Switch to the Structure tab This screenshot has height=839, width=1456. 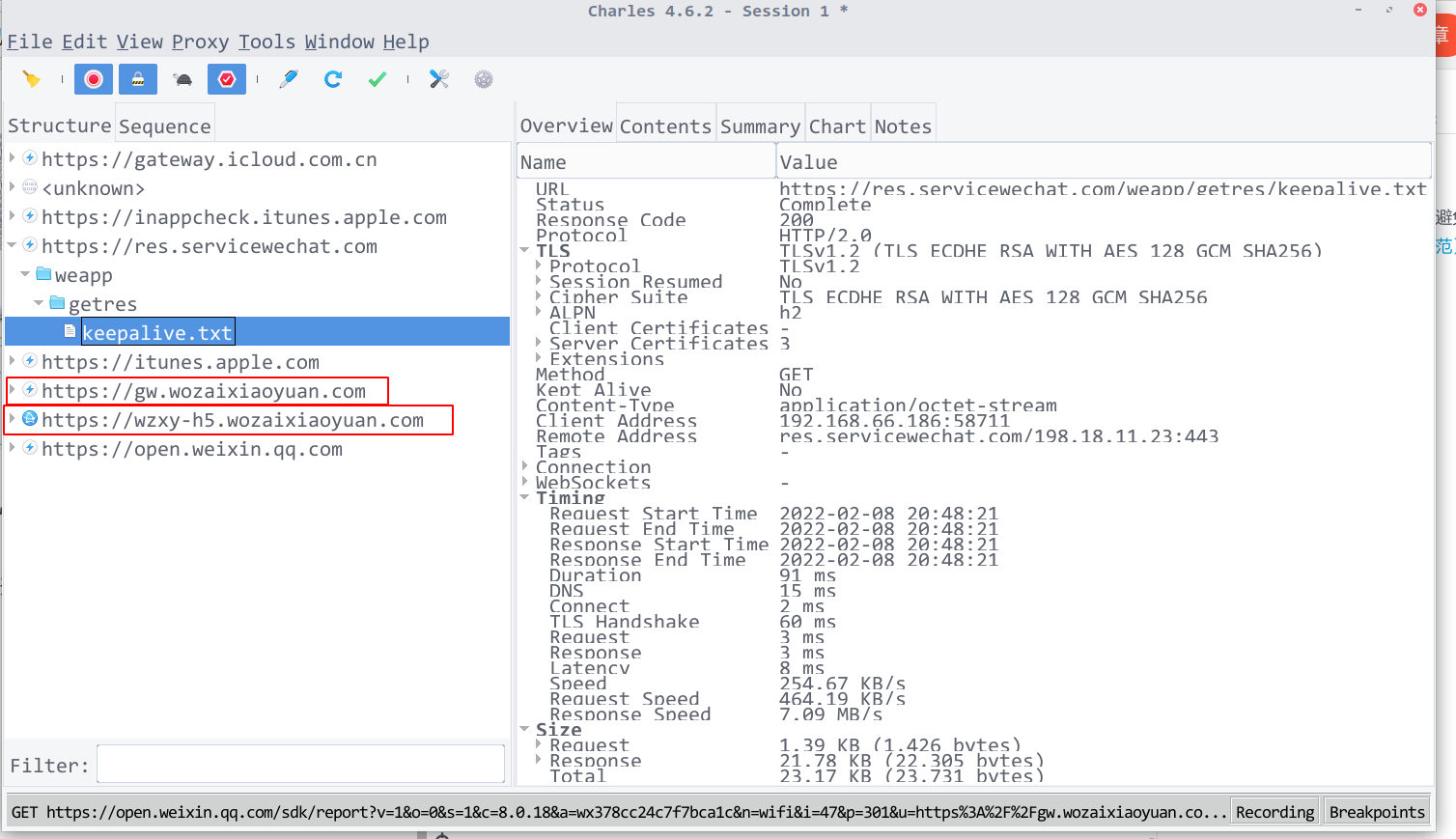[x=60, y=126]
